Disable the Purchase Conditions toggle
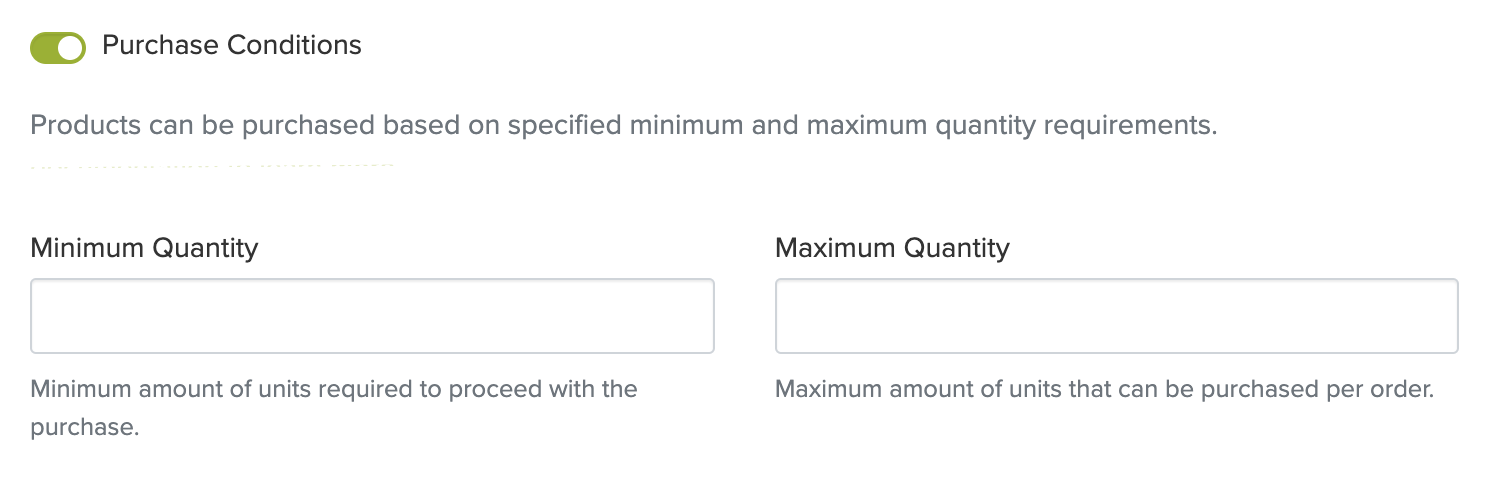The image size is (1490, 486). coord(58,47)
